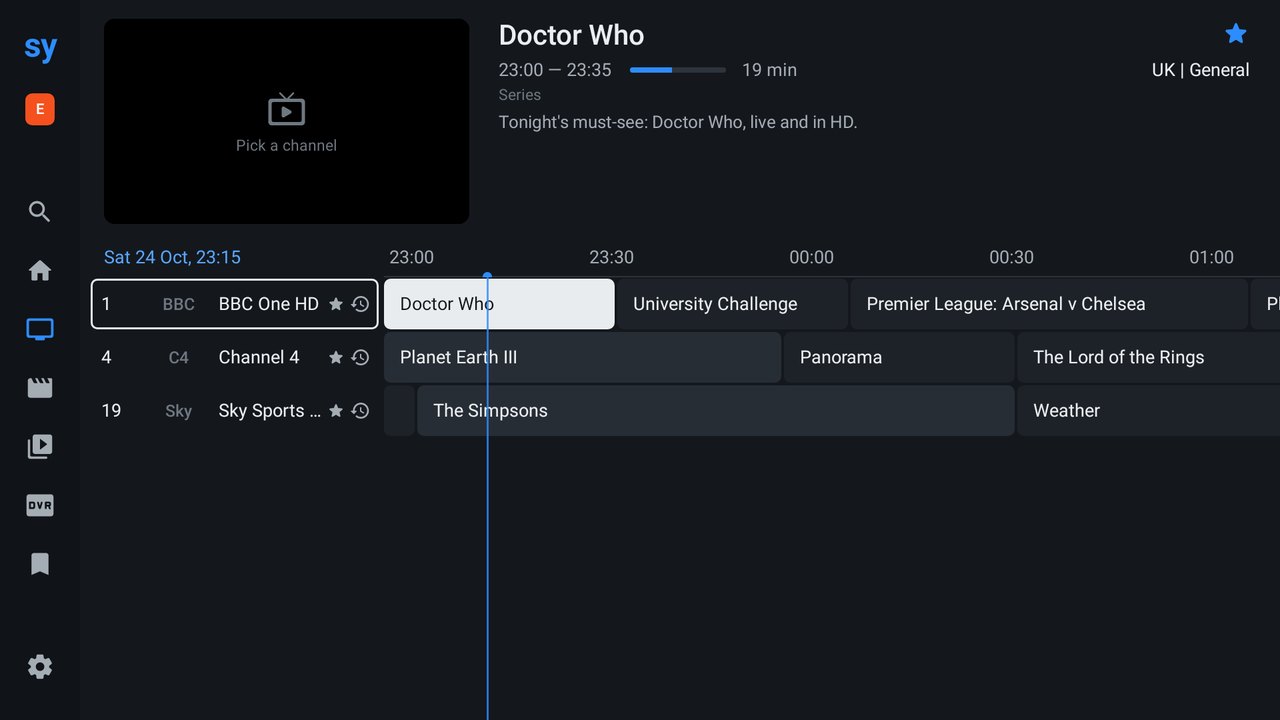Select the Channel 4 channel name
Viewport: 1280px width, 720px height.
click(259, 357)
